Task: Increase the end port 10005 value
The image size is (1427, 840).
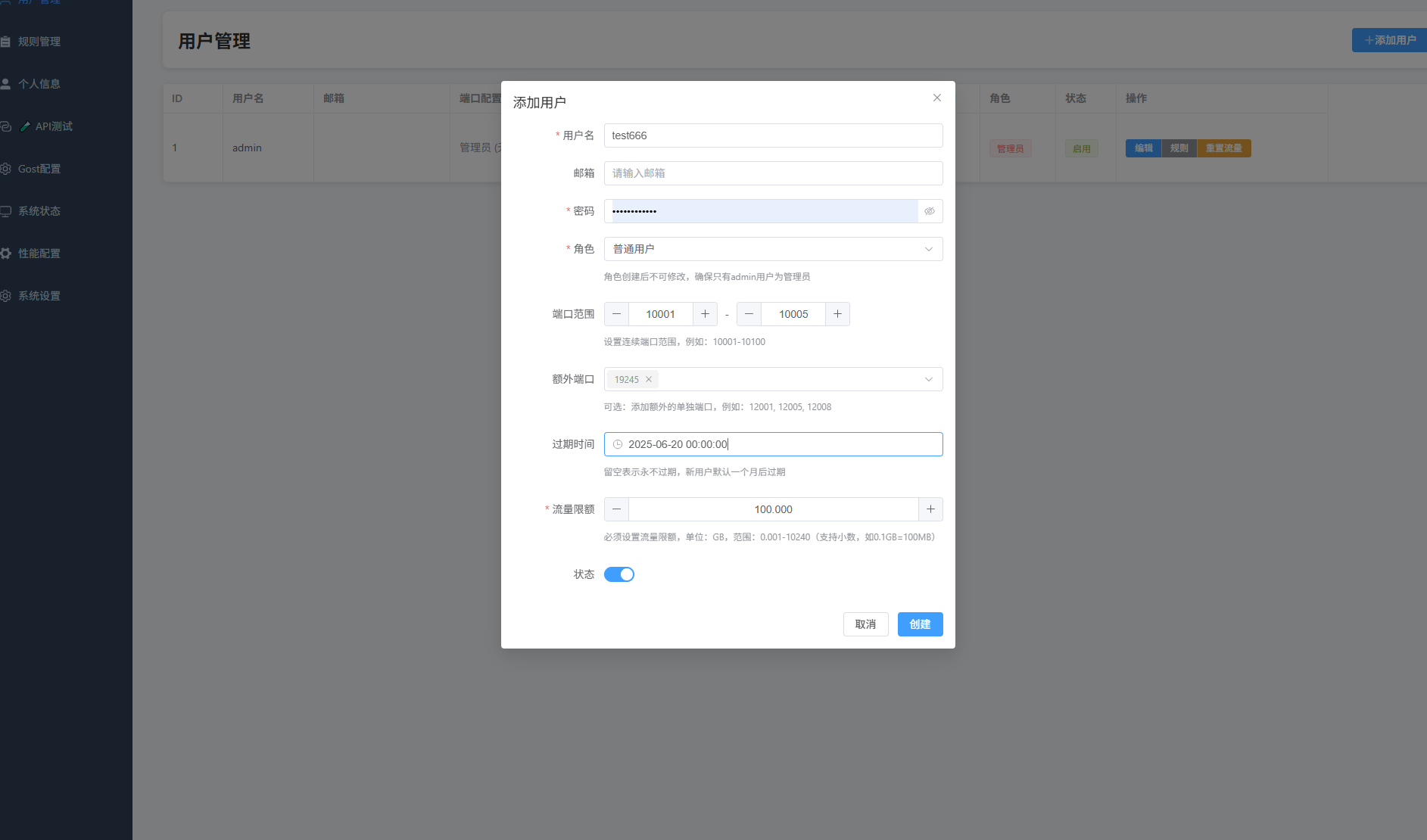Action: [837, 314]
